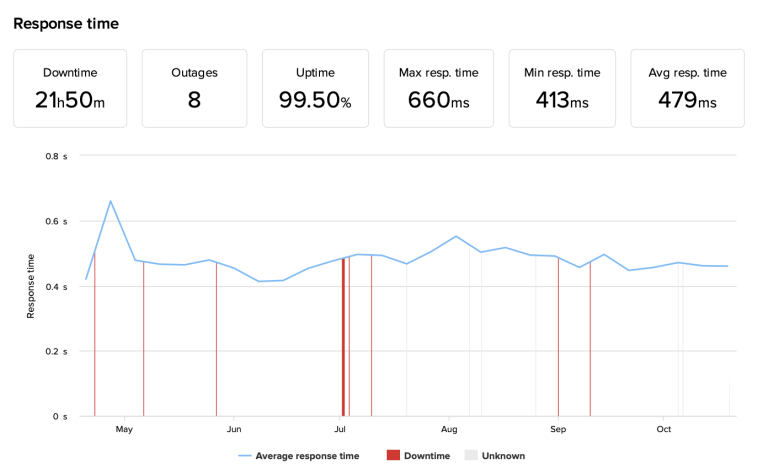768x474 pixels.
Task: Click the Uptime 99.50% card
Action: 315,88
